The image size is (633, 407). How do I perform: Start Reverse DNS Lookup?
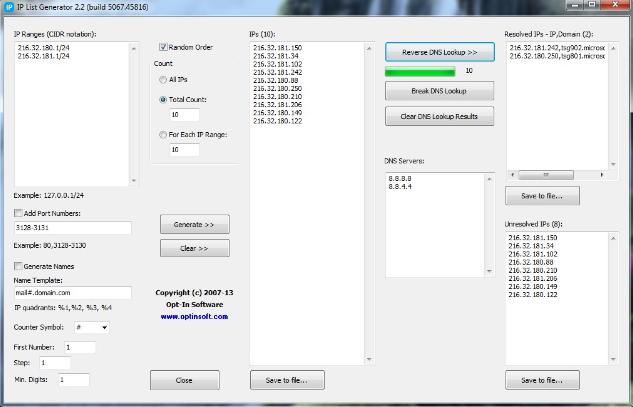(x=440, y=52)
